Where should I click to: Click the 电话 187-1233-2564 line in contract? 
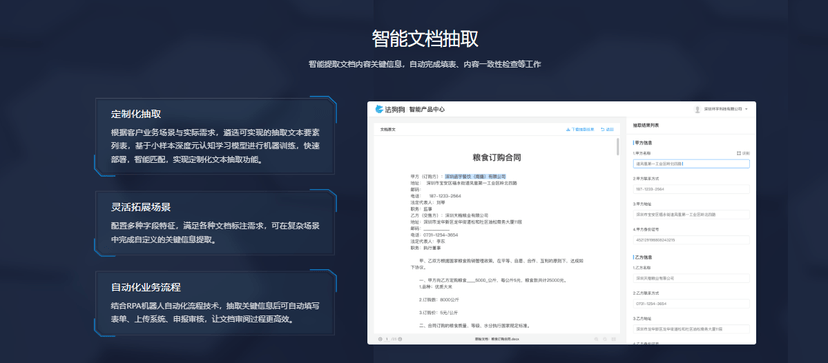[x=436, y=196]
